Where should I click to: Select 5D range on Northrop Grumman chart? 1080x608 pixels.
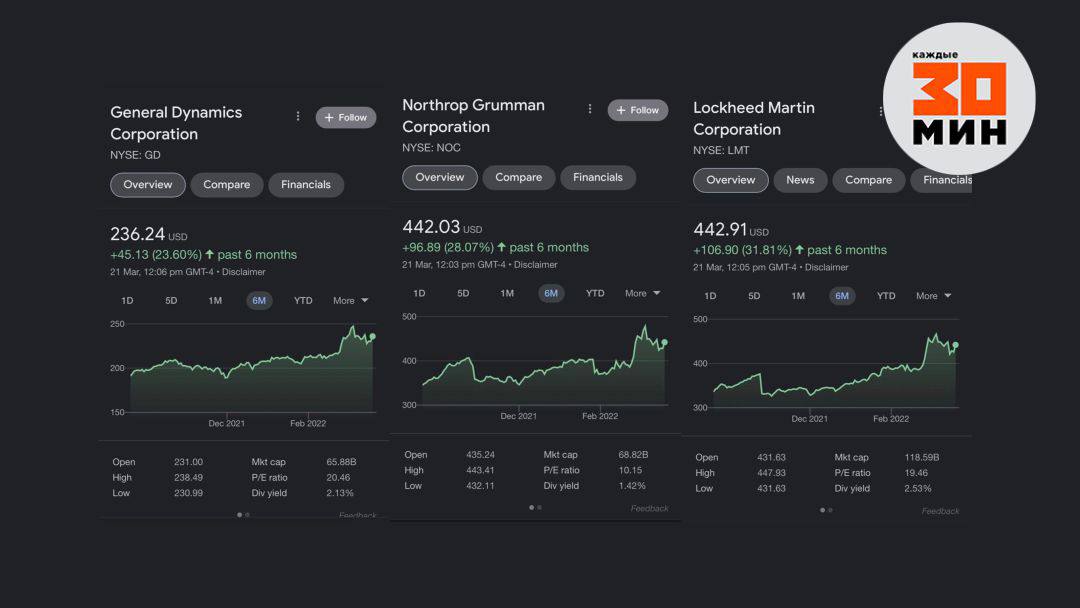[463, 293]
